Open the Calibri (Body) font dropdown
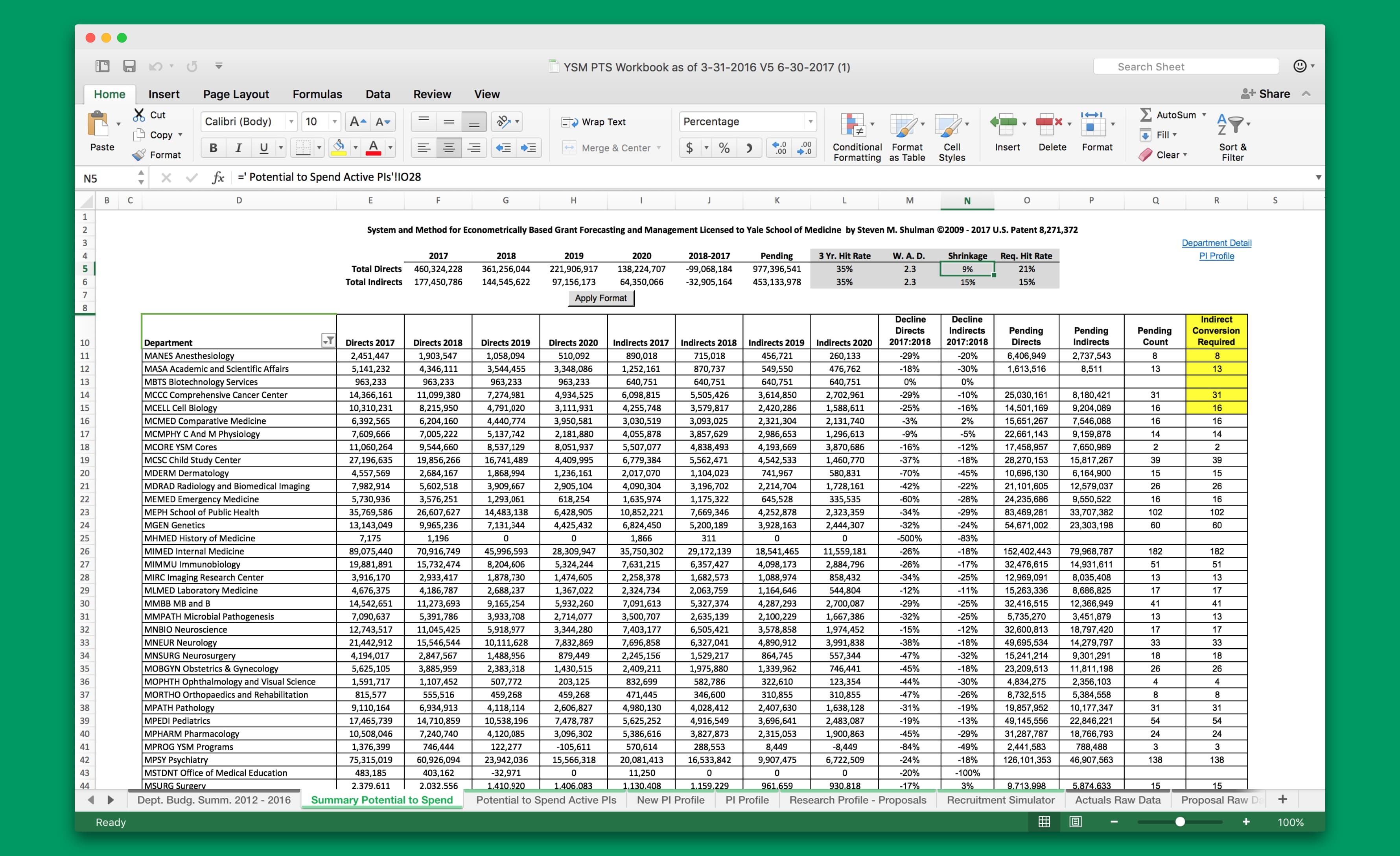This screenshot has height=856, width=1400. [291, 122]
